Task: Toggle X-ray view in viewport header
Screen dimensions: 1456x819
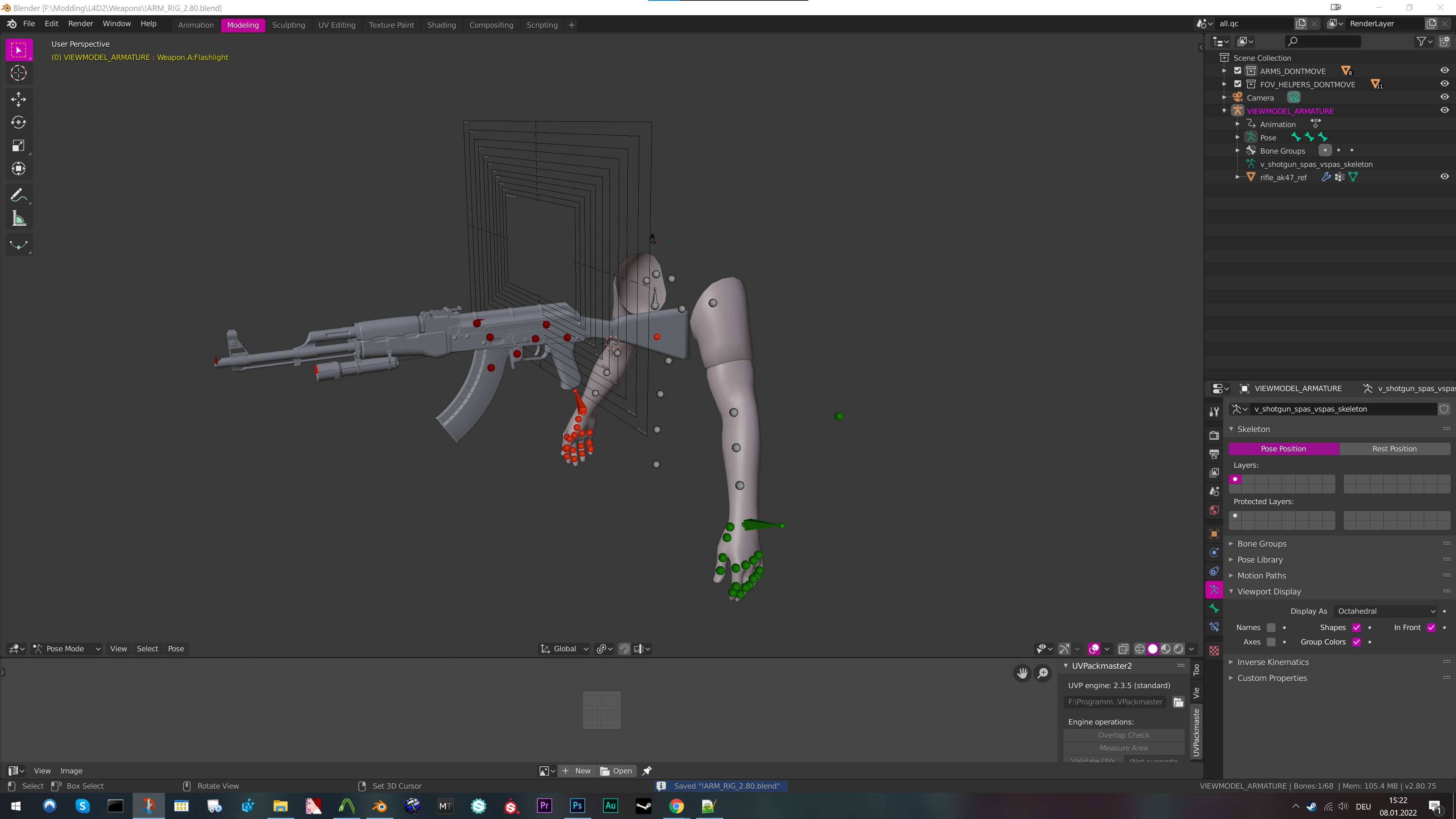Action: [x=1124, y=649]
